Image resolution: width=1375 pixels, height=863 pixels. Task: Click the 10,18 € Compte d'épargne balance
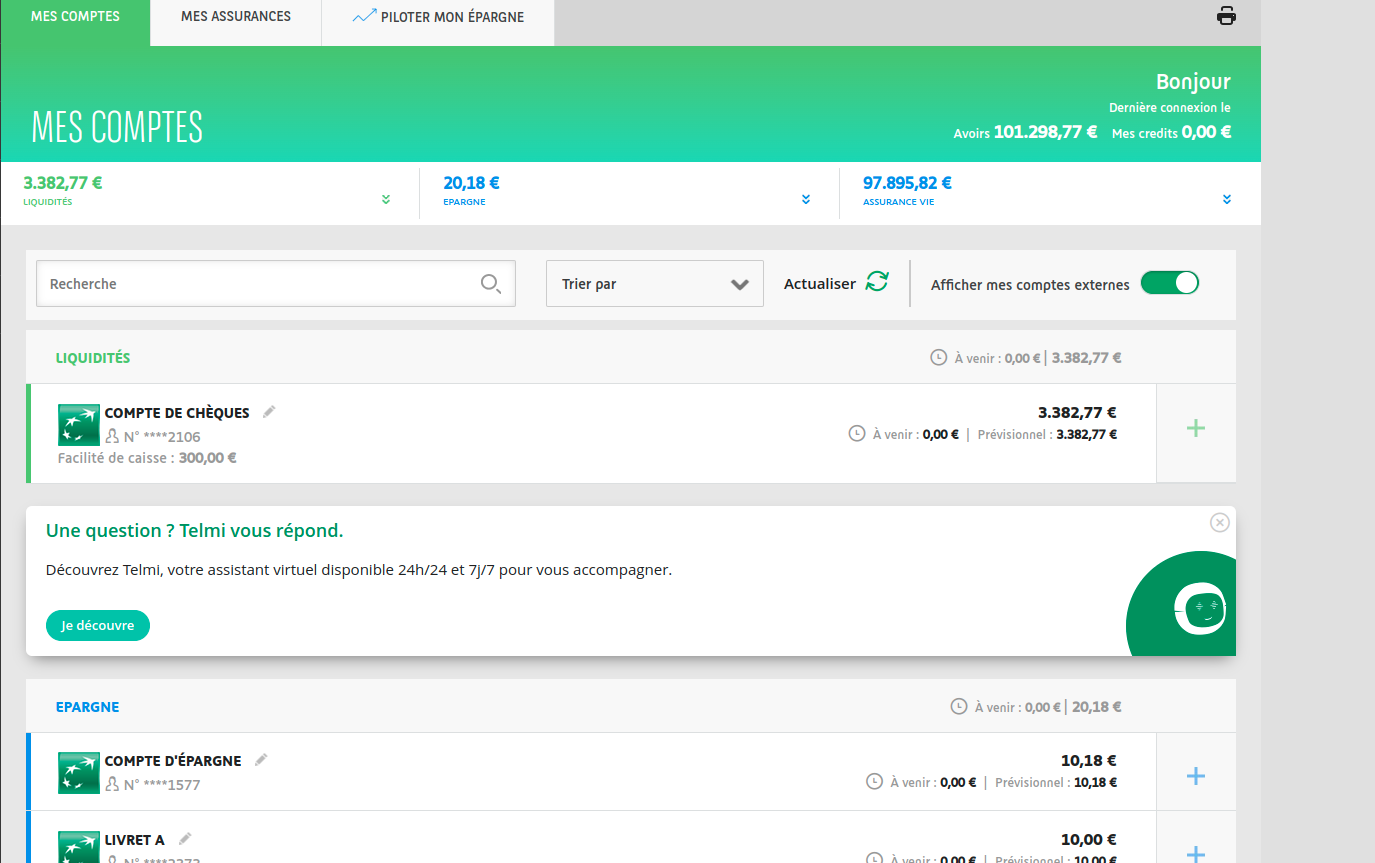click(x=1089, y=760)
